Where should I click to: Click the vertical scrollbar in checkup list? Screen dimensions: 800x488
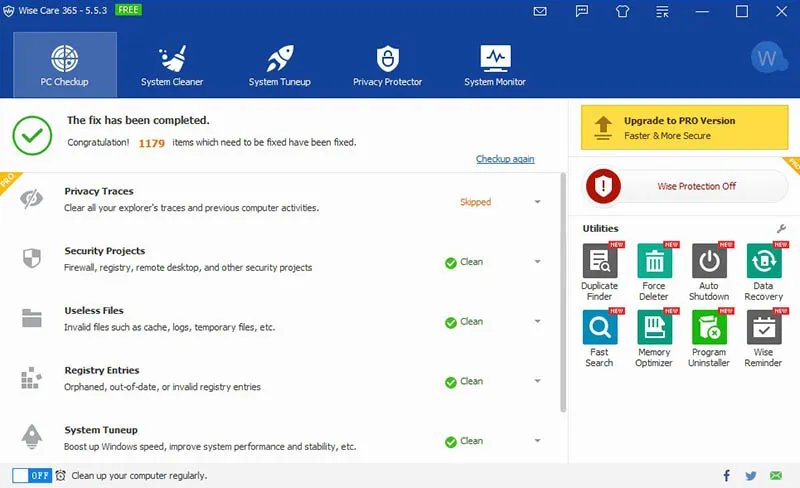point(563,290)
